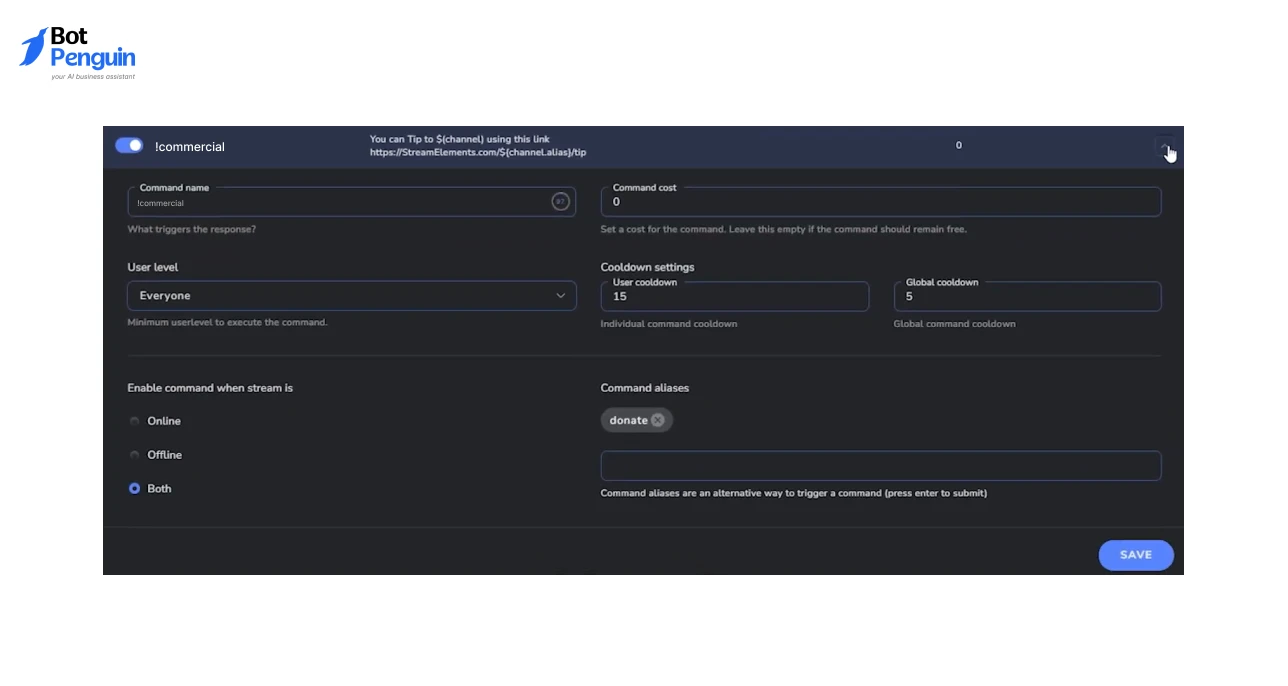1288x686 pixels.
Task: Click the alias press enter to submit hint
Action: 794,493
